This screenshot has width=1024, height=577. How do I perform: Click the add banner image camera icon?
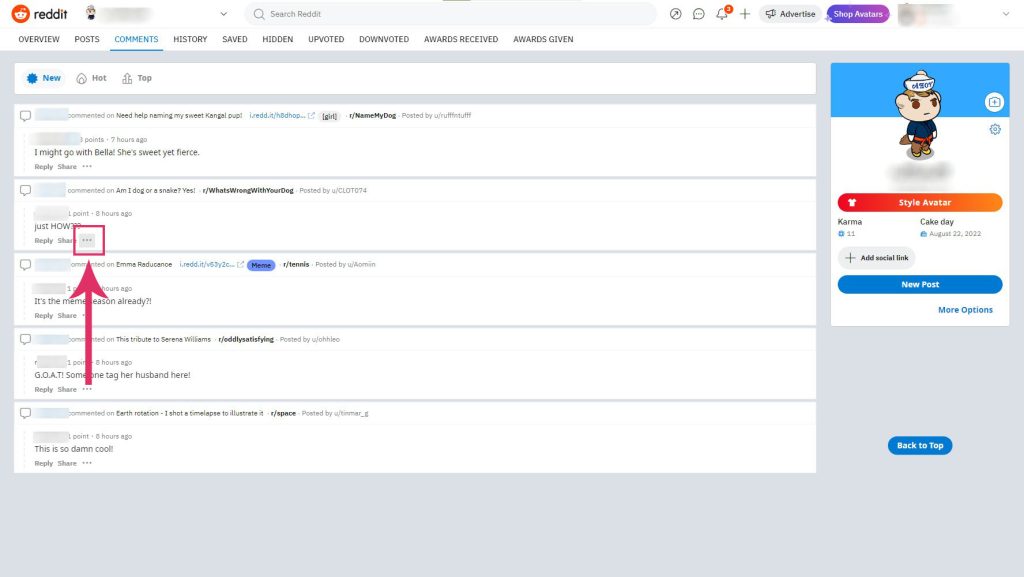(x=994, y=102)
